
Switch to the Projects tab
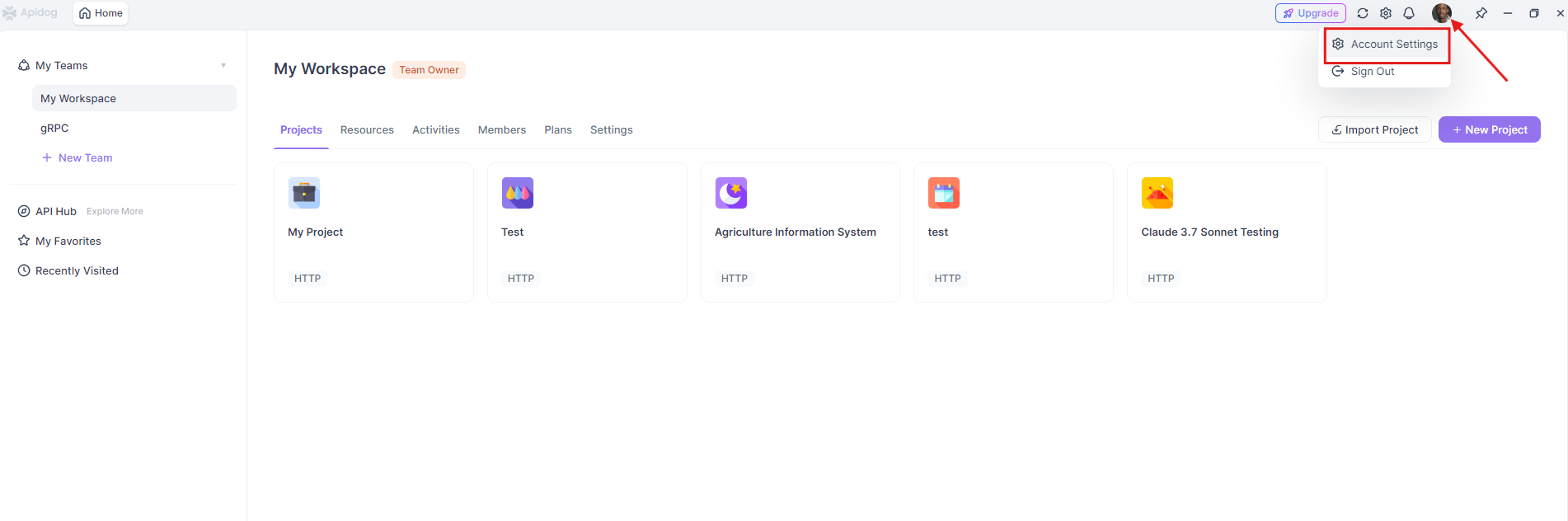[301, 130]
